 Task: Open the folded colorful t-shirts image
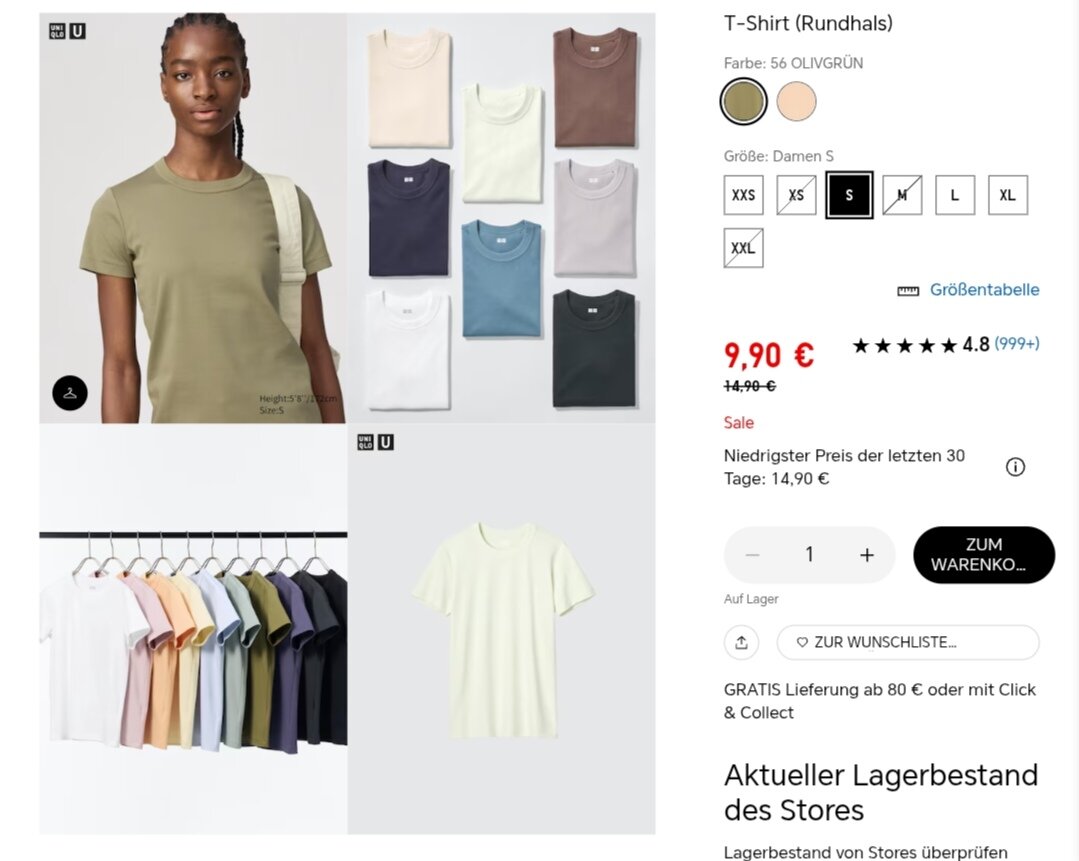pos(502,217)
